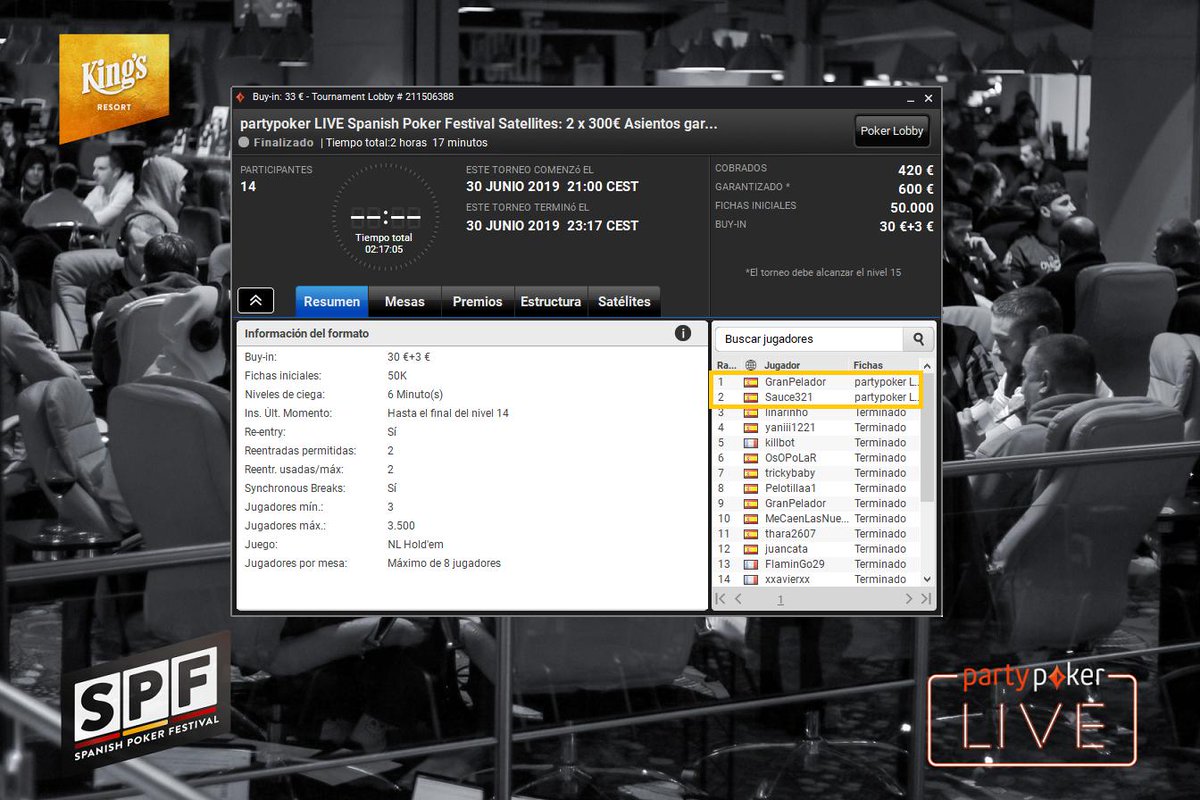Viewport: 1200px width, 800px height.
Task: Click the Buscar jugadores search field
Action: (x=809, y=339)
